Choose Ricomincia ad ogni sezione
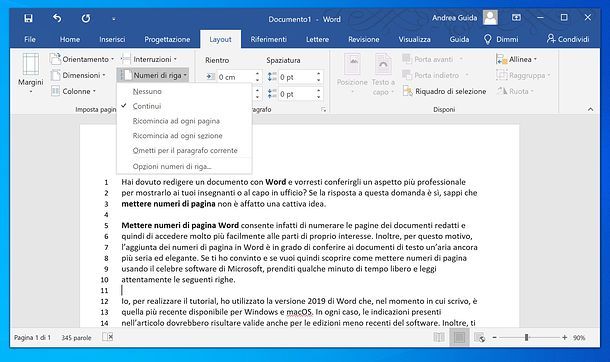The height and width of the screenshot is (362, 610). click(x=177, y=136)
